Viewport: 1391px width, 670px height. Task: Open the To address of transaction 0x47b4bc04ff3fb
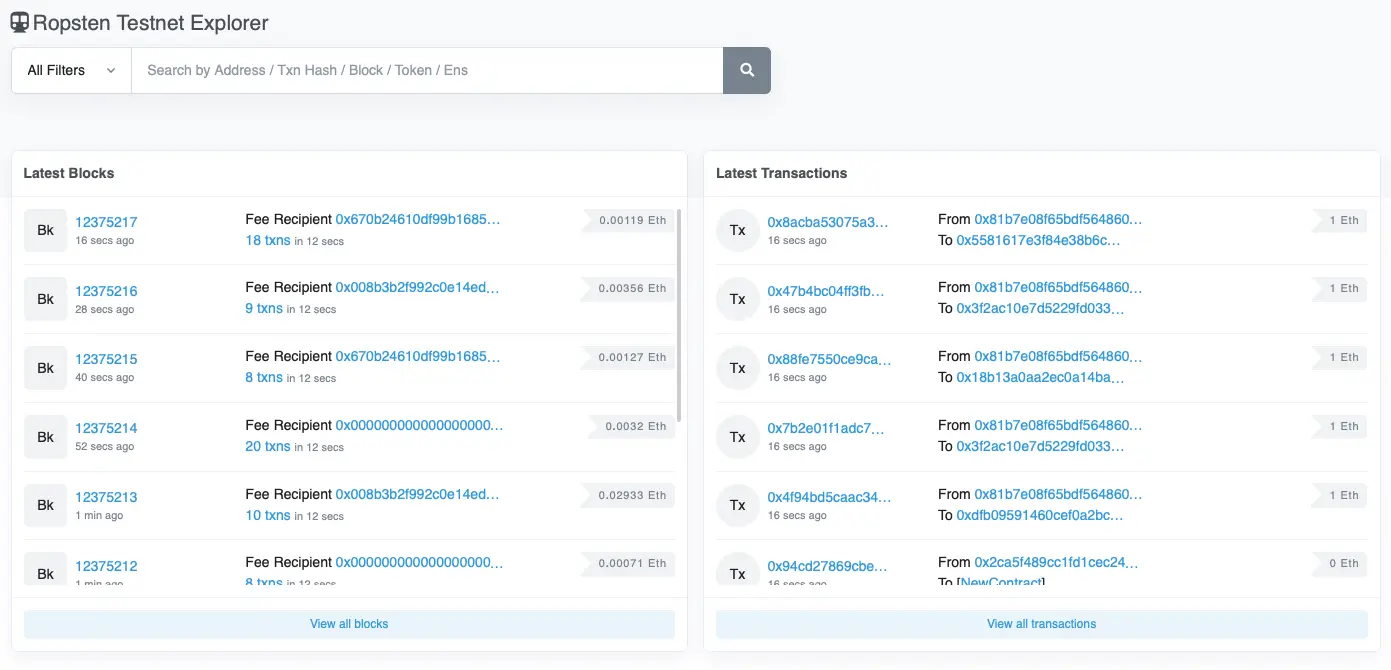click(1041, 308)
